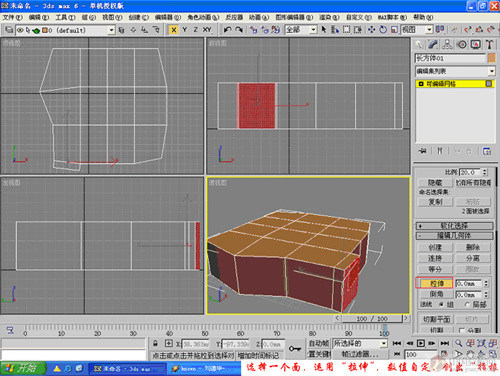Viewport: 500px width, 376px height.
Task: Click the key icon by the coordinate fields
Action: click(294, 349)
